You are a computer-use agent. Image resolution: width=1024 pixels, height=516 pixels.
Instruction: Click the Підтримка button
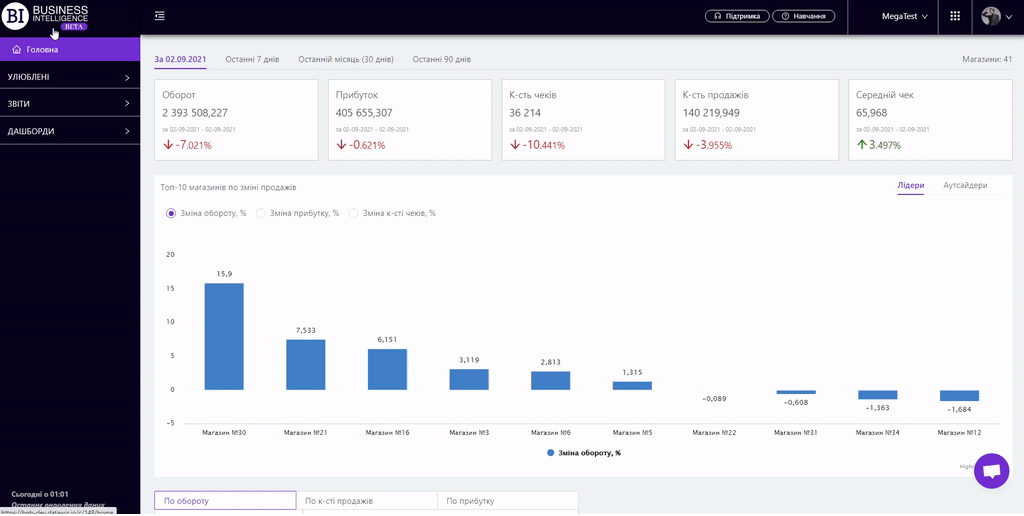tap(739, 17)
